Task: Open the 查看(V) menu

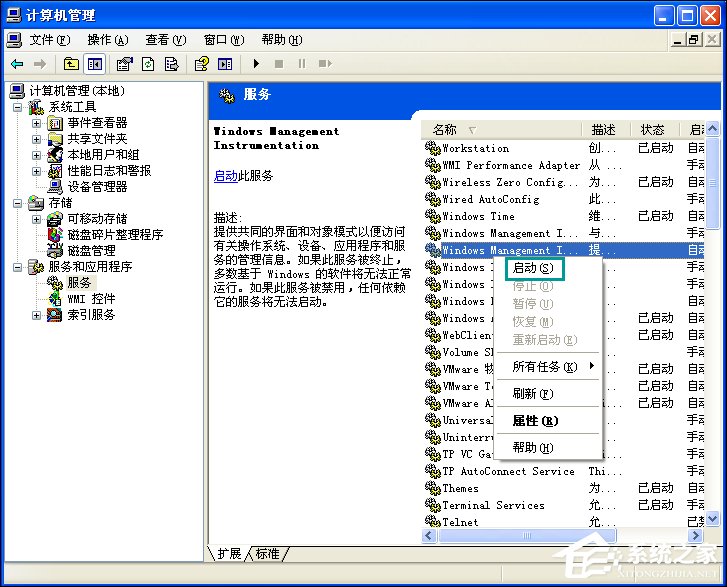Action: click(x=166, y=40)
